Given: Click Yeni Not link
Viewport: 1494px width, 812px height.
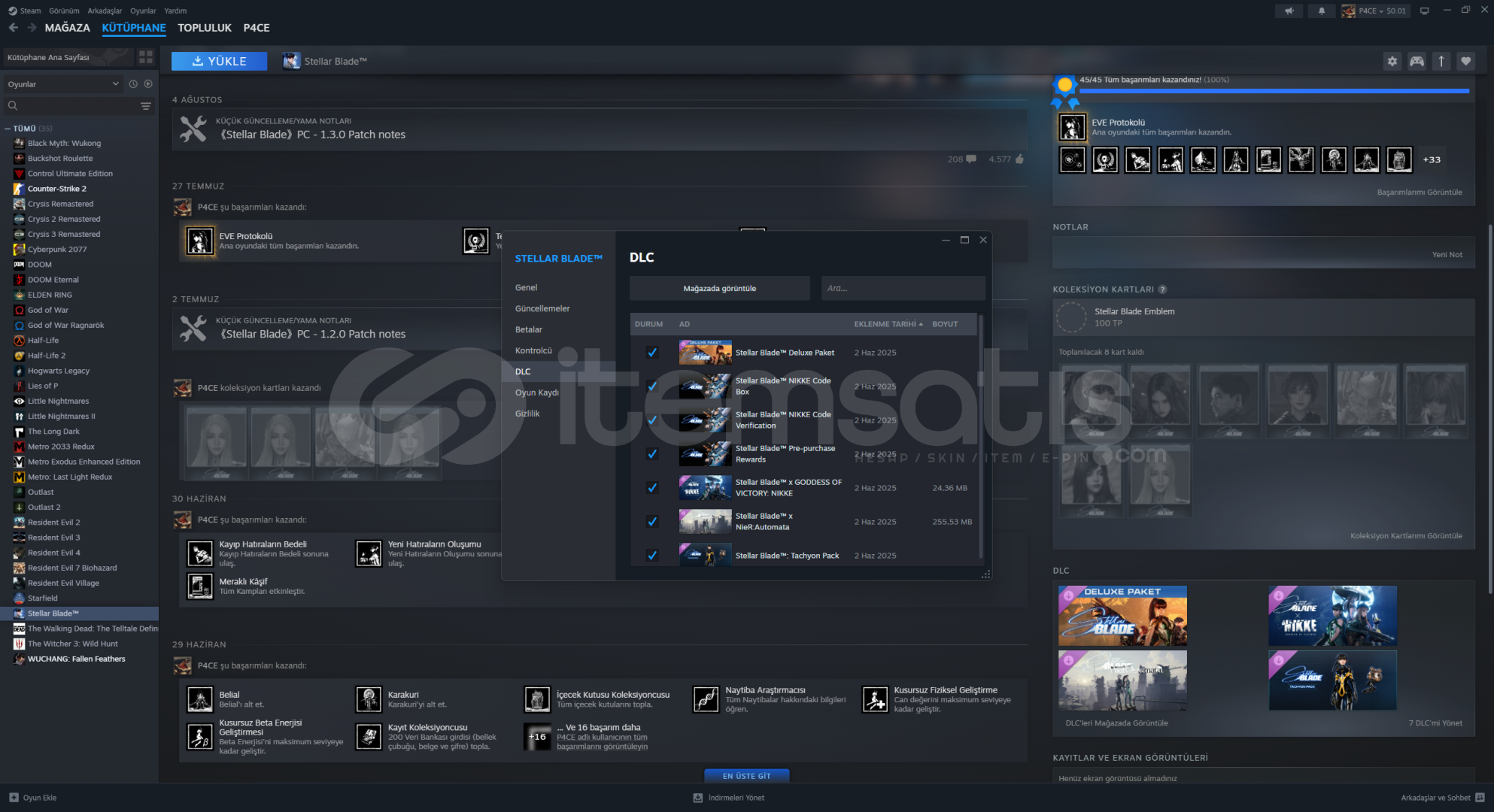Looking at the screenshot, I should click(x=1447, y=255).
